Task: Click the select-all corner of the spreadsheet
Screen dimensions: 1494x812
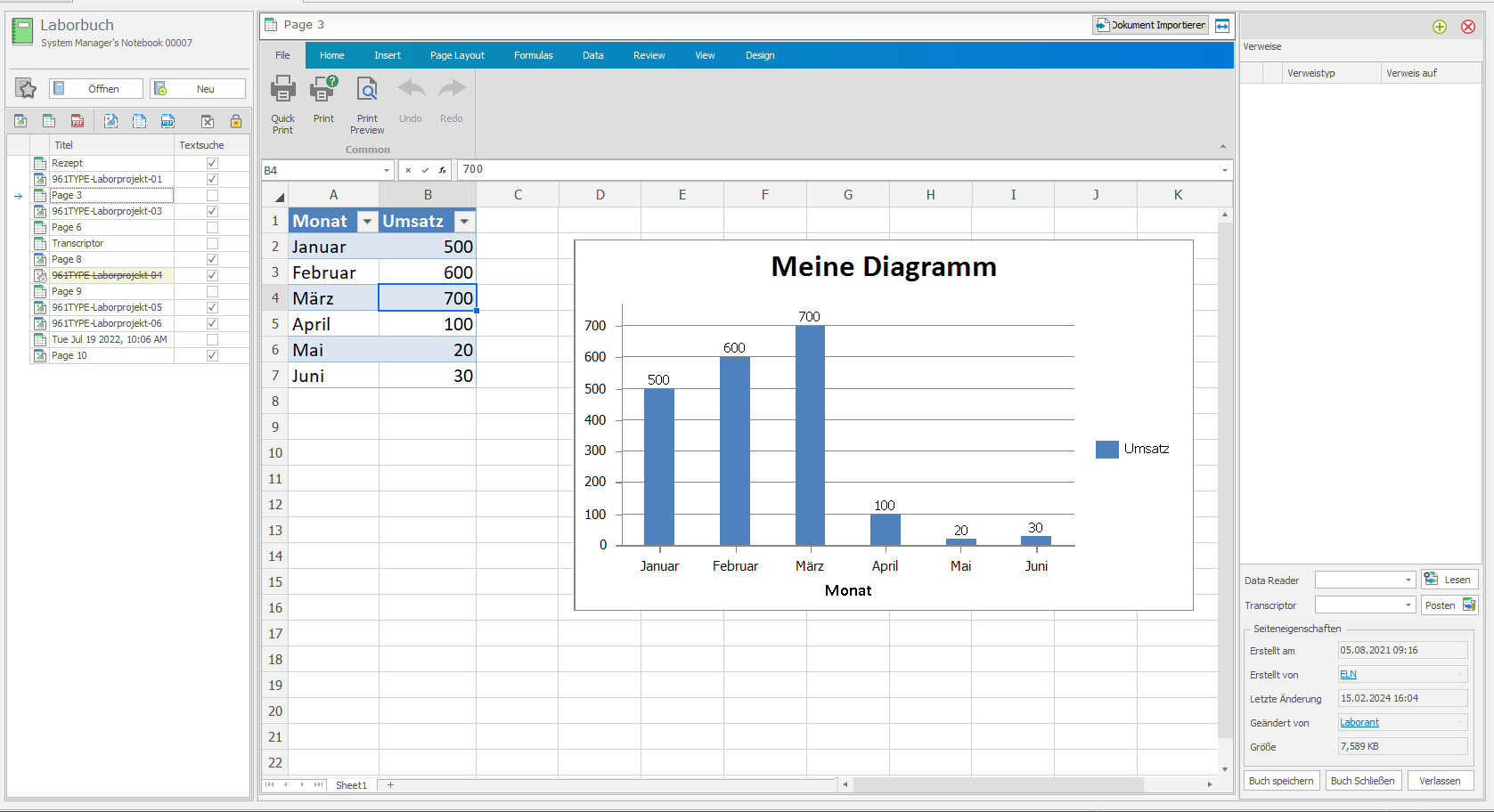Action: 275,195
